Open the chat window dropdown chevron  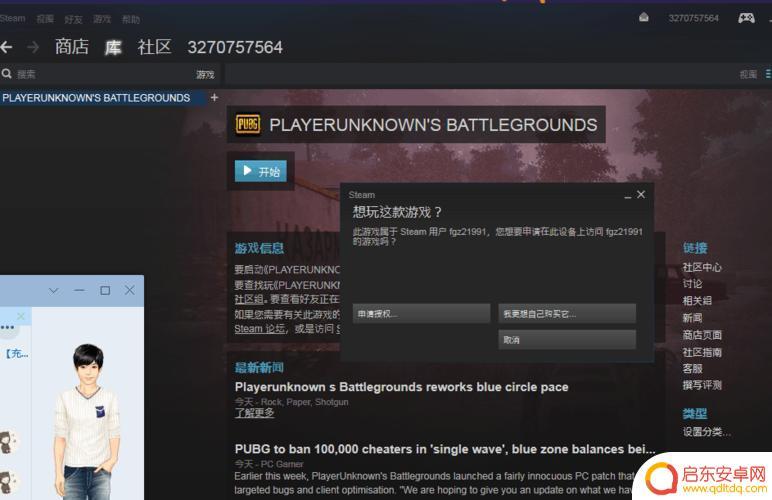pos(54,290)
